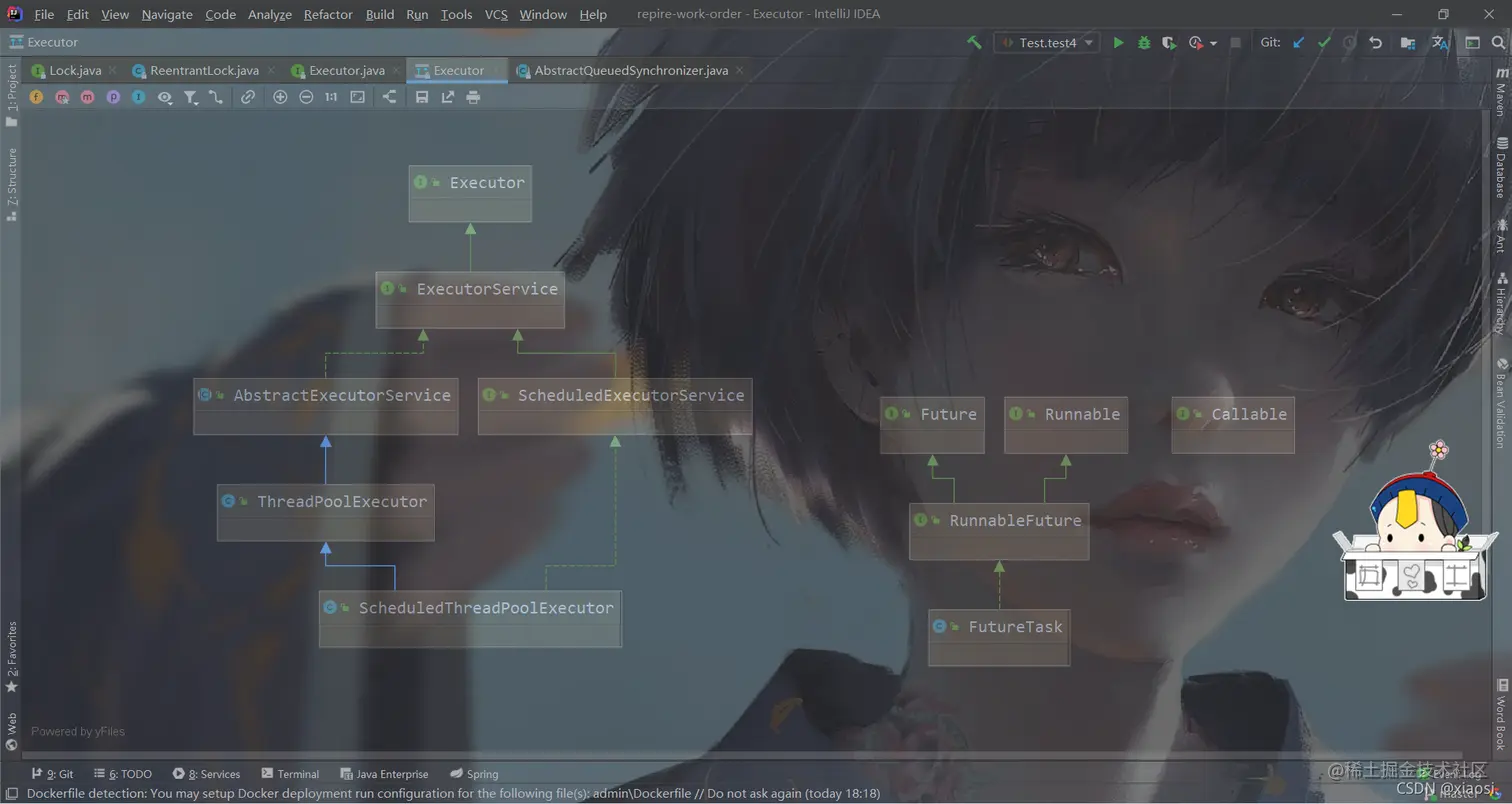This screenshot has width=1512, height=804.
Task: Update project with the blue Git arrow
Action: point(1298,43)
